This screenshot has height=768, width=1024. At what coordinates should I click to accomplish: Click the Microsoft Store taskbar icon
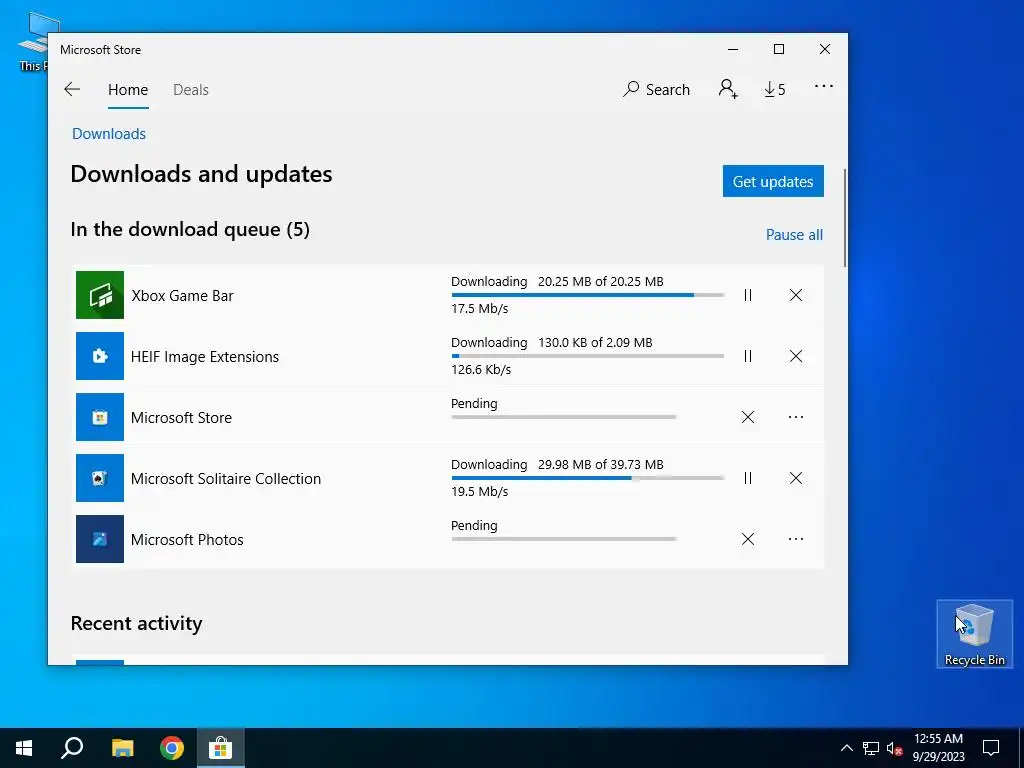[221, 748]
